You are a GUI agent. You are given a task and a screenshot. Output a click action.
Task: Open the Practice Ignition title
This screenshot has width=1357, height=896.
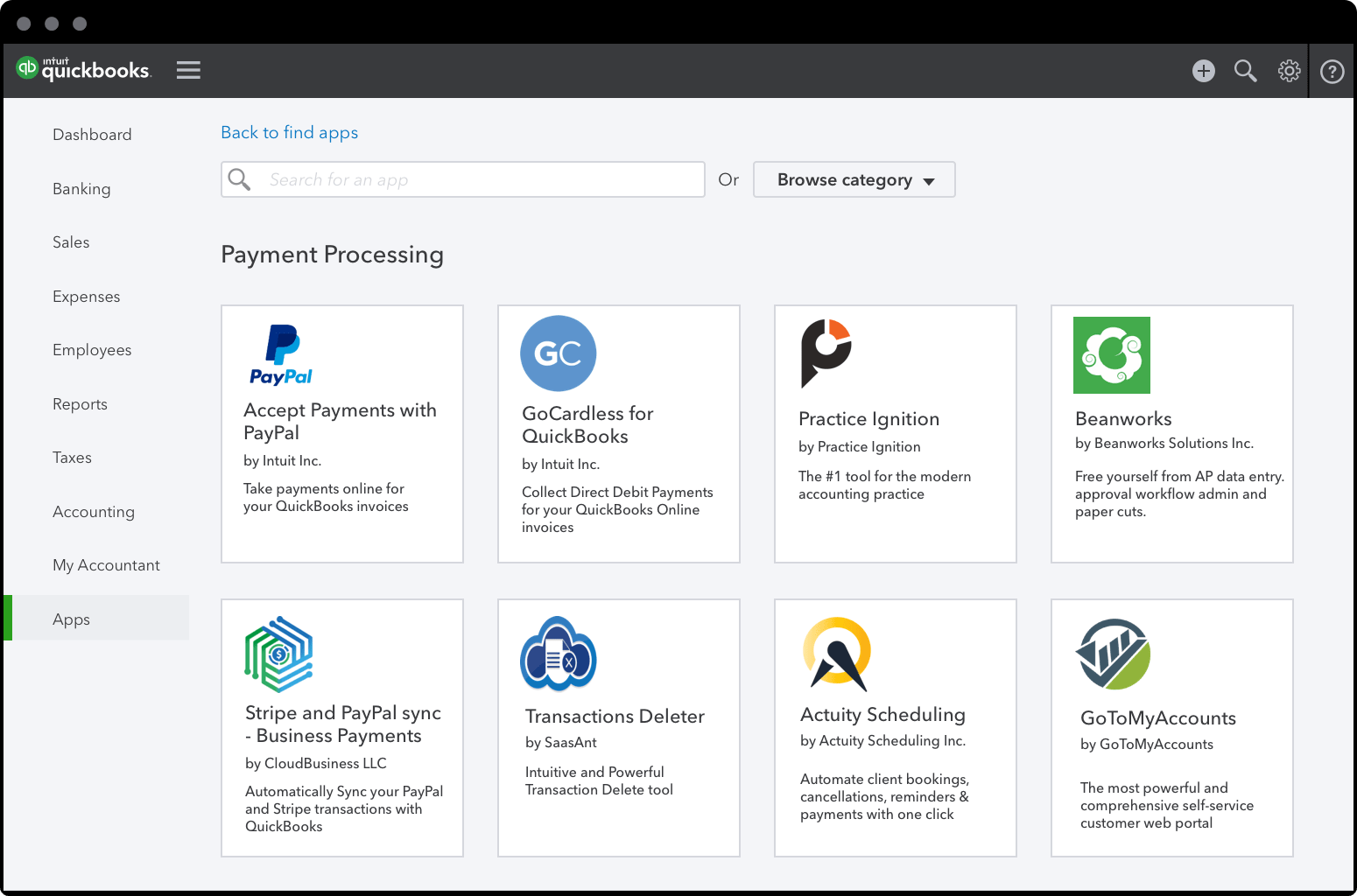(x=868, y=419)
